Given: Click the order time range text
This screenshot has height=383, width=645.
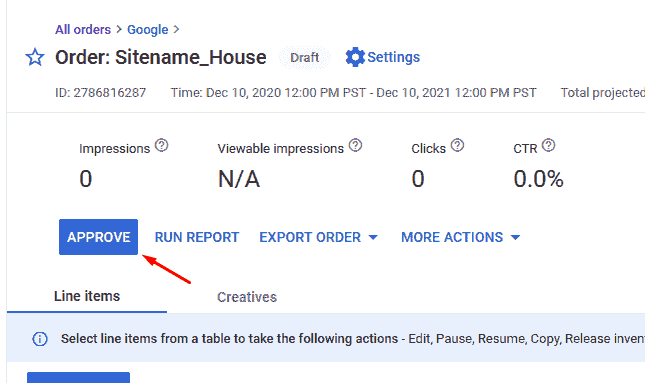Looking at the screenshot, I should pyautogui.click(x=354, y=93).
